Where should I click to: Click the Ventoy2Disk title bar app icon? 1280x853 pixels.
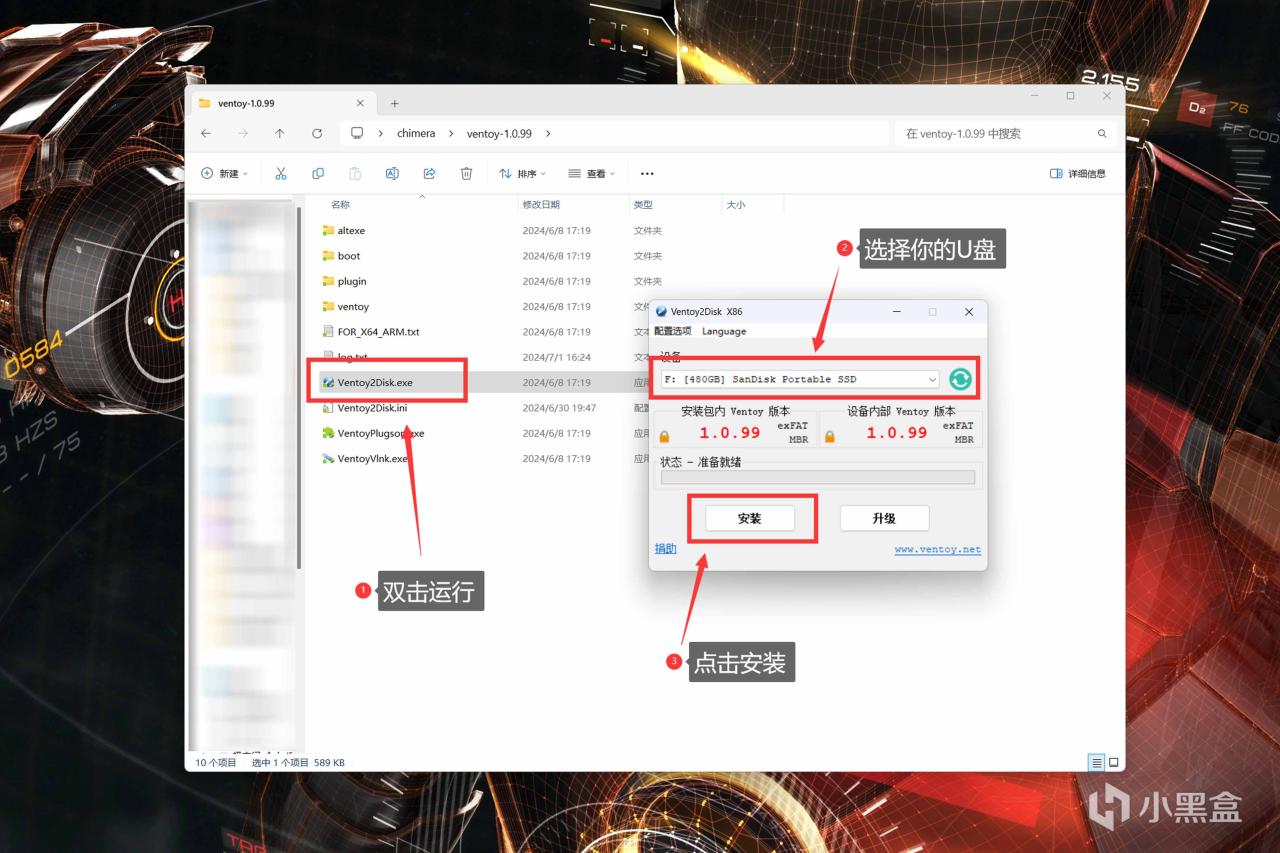point(660,312)
